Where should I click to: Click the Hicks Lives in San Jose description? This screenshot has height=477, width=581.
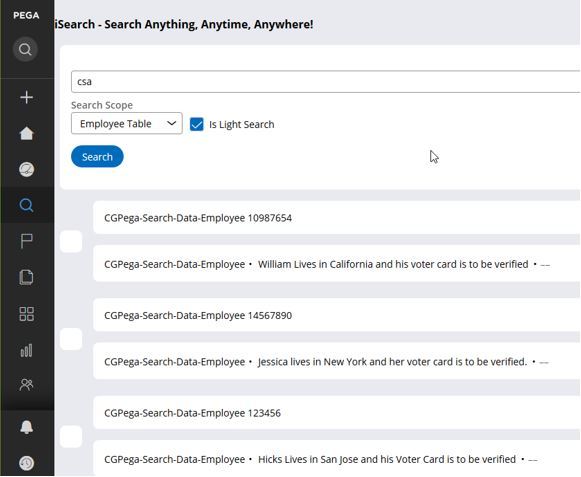pyautogui.click(x=387, y=459)
